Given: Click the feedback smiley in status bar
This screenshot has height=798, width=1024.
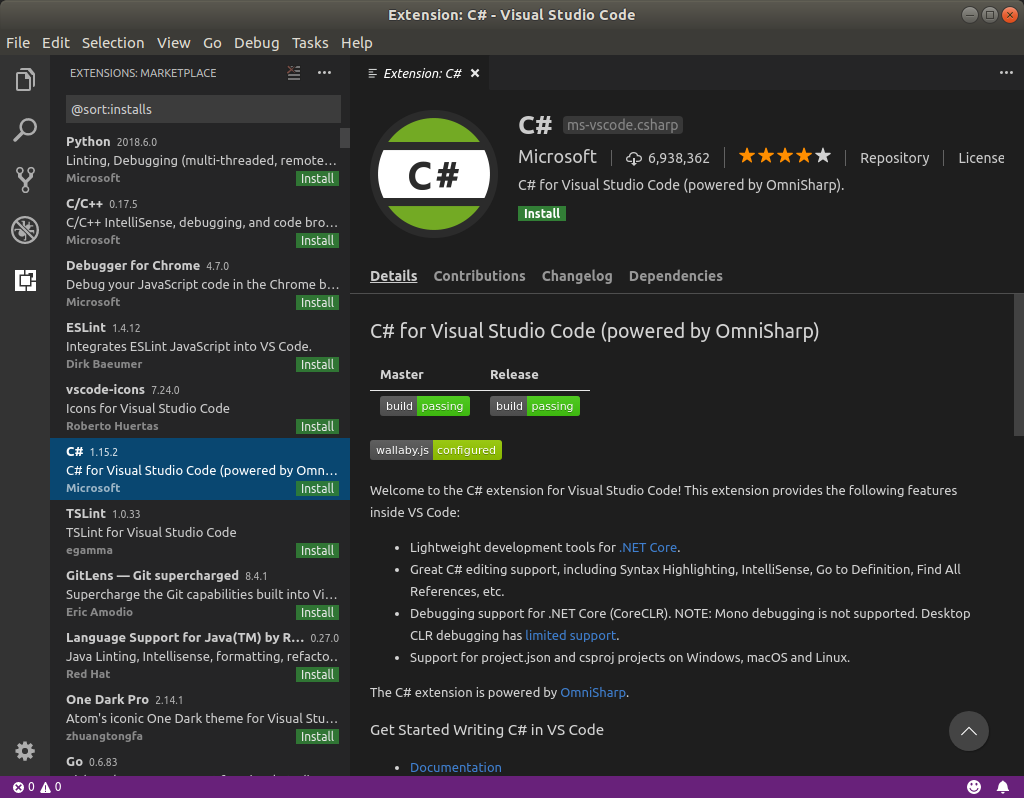Looking at the screenshot, I should (973, 787).
